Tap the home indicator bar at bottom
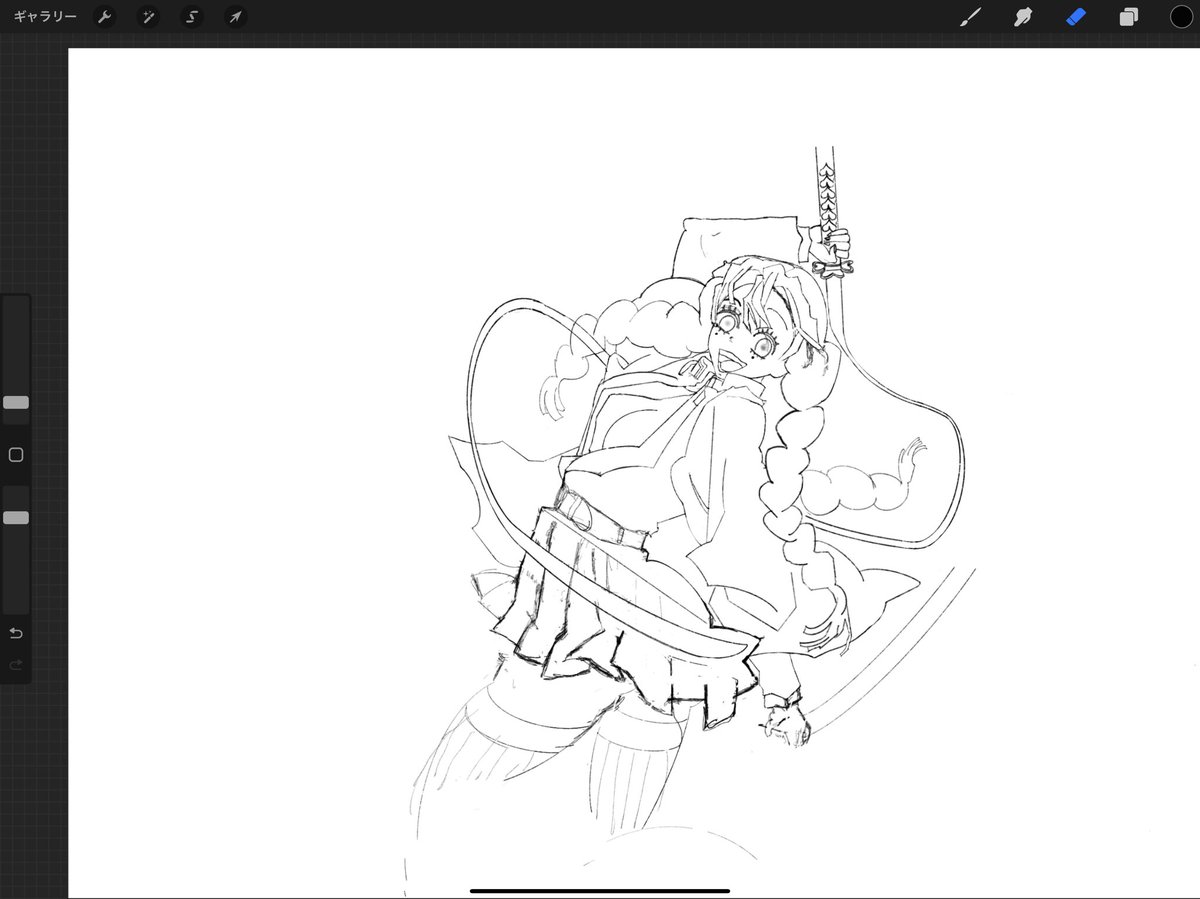Screen dimensions: 1200x899 600,891
